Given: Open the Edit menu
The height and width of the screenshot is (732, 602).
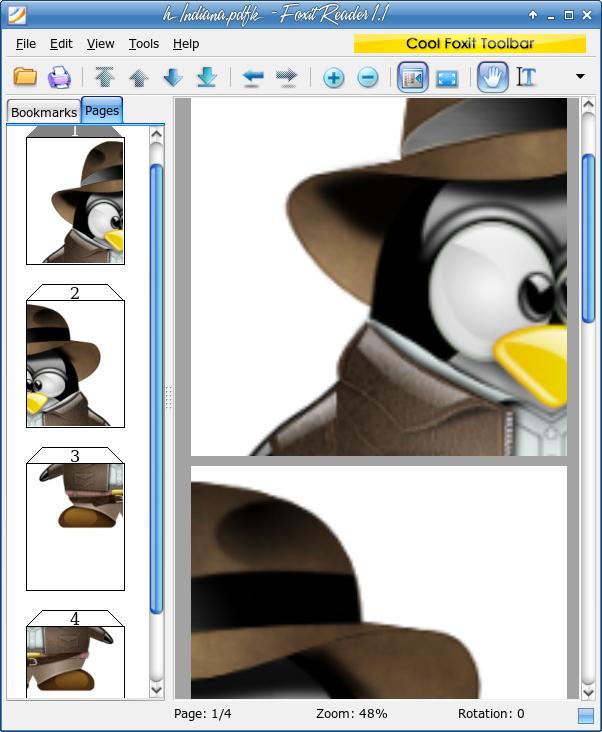Looking at the screenshot, I should click(61, 44).
